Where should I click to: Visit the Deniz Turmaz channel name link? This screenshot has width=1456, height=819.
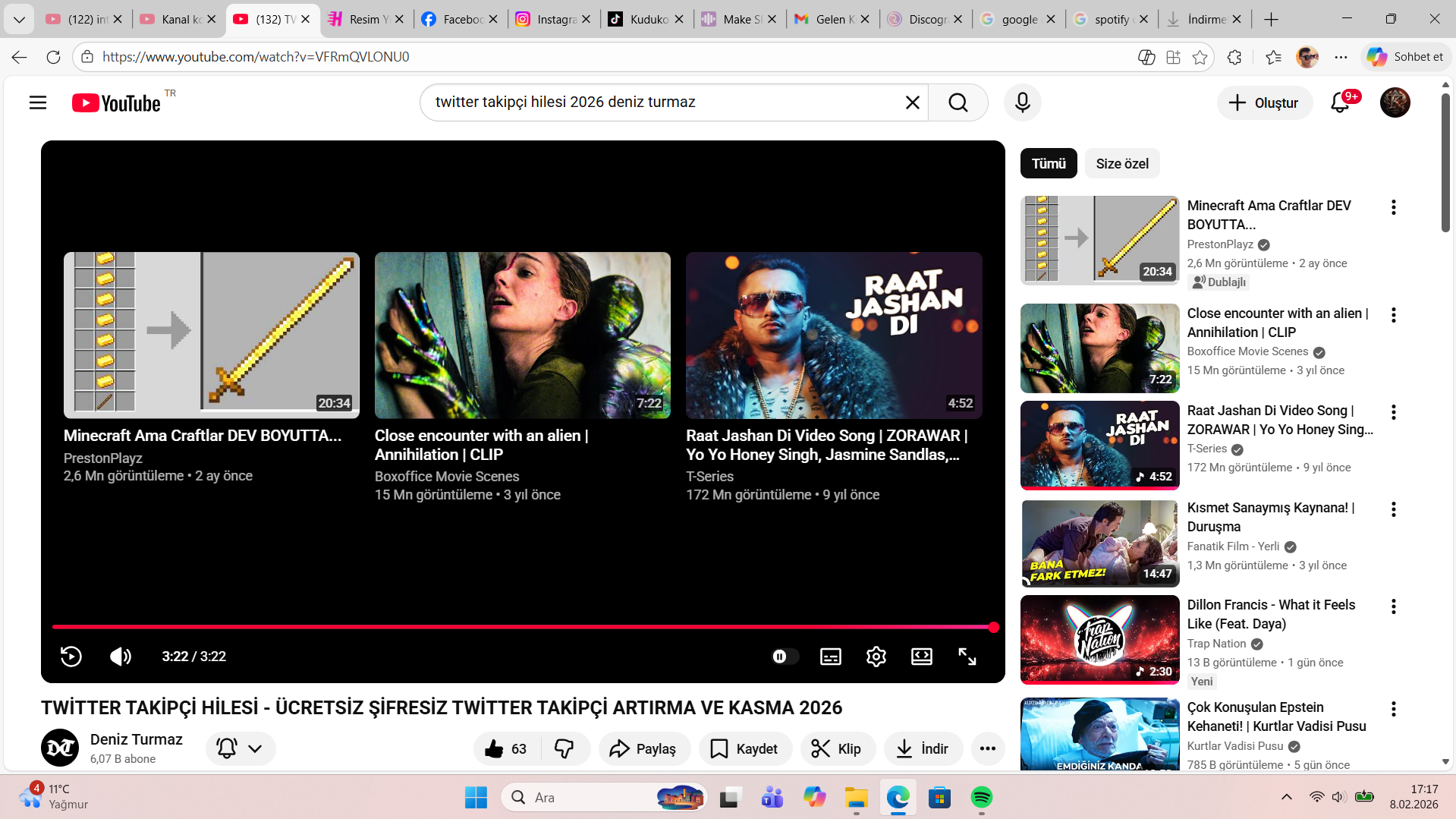point(137,739)
